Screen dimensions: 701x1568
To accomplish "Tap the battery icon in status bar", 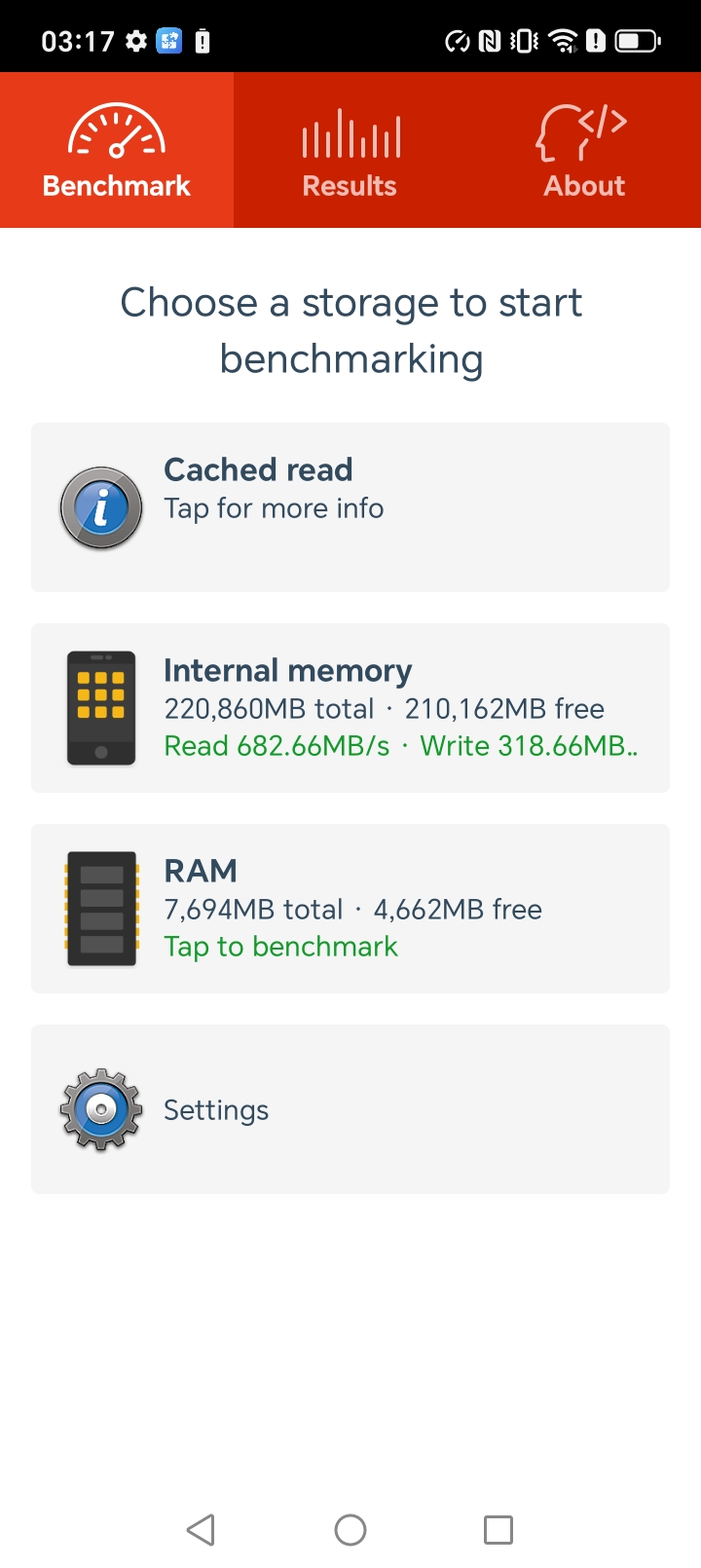I will click(638, 41).
